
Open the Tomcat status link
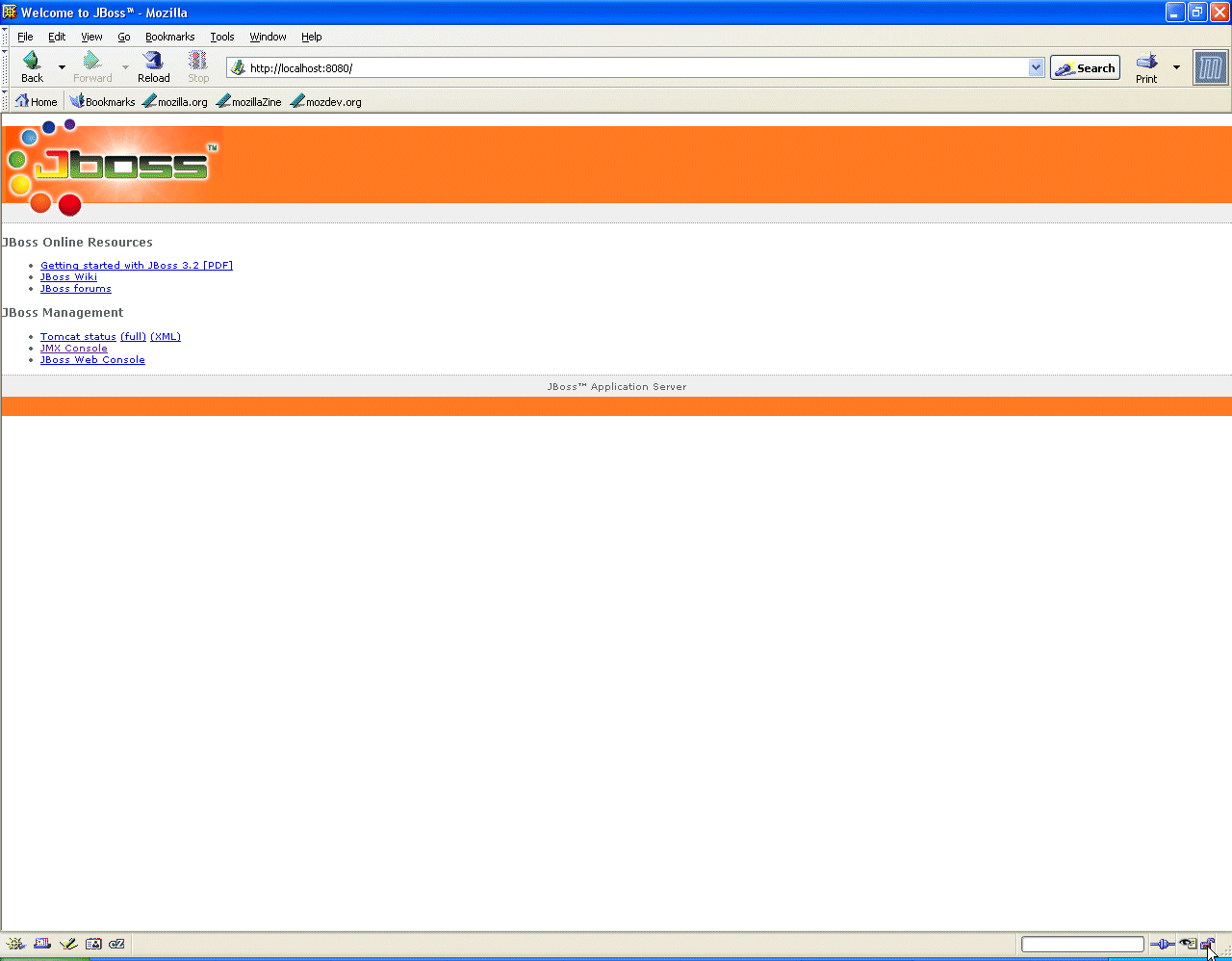coord(78,337)
